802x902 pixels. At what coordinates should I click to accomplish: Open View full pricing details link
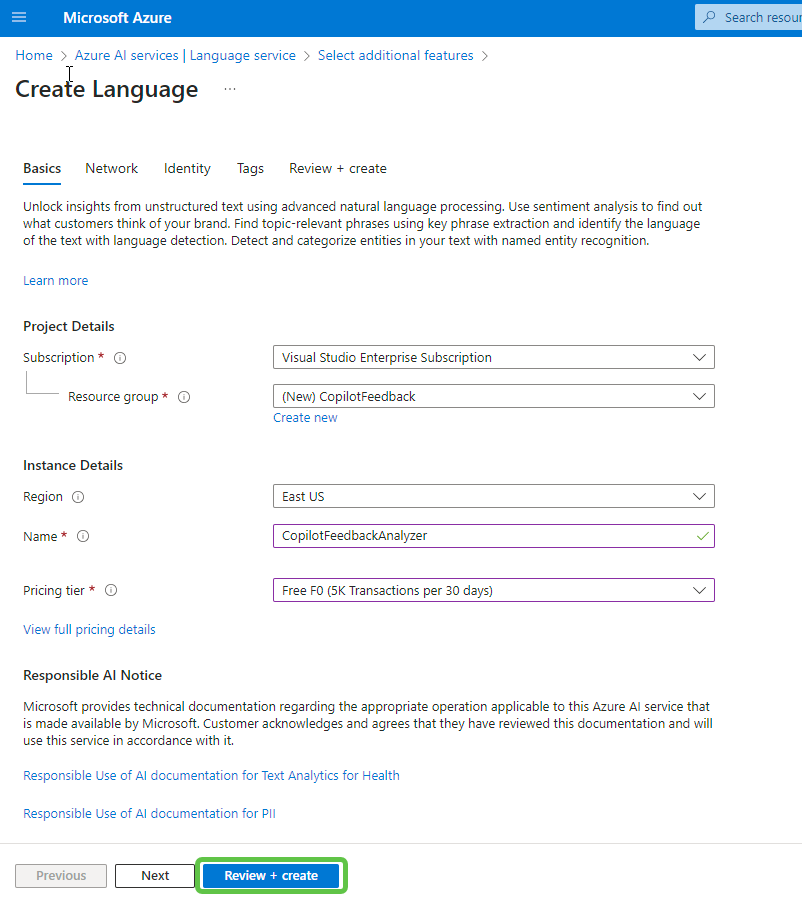(89, 630)
